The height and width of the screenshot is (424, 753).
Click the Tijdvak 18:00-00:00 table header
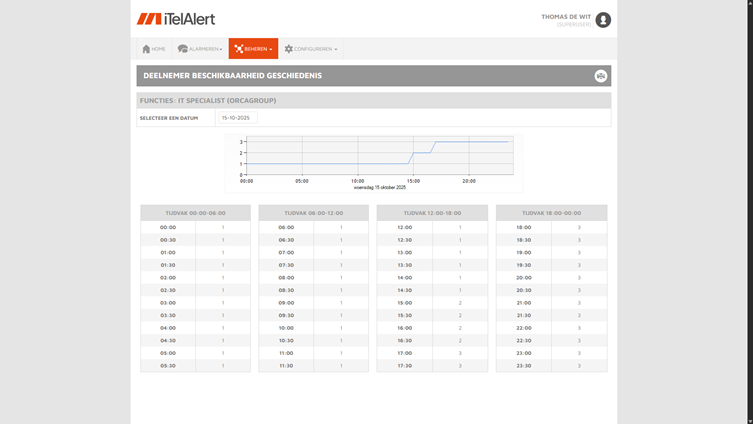click(551, 213)
